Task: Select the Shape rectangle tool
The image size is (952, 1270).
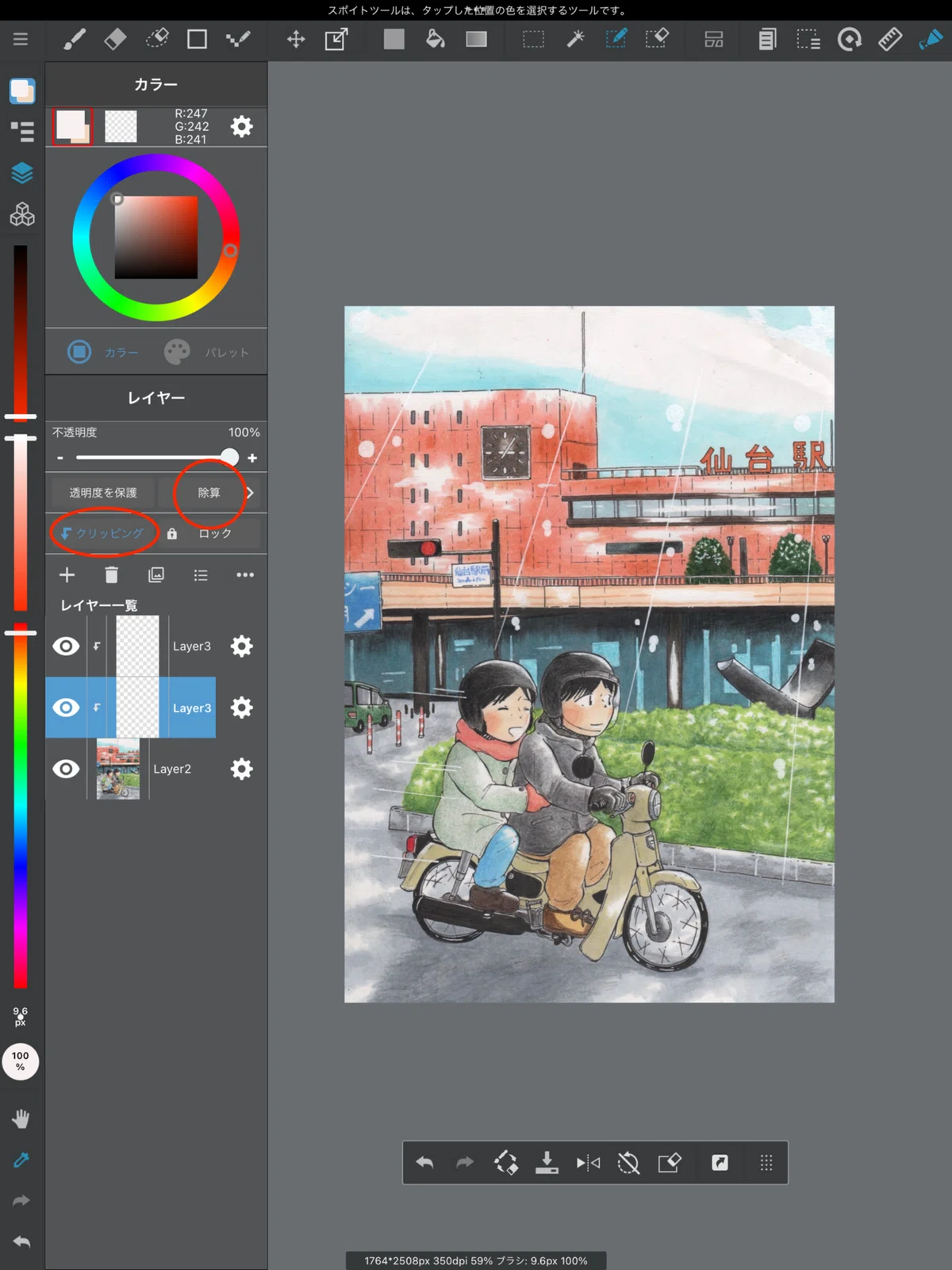Action: pos(197,39)
